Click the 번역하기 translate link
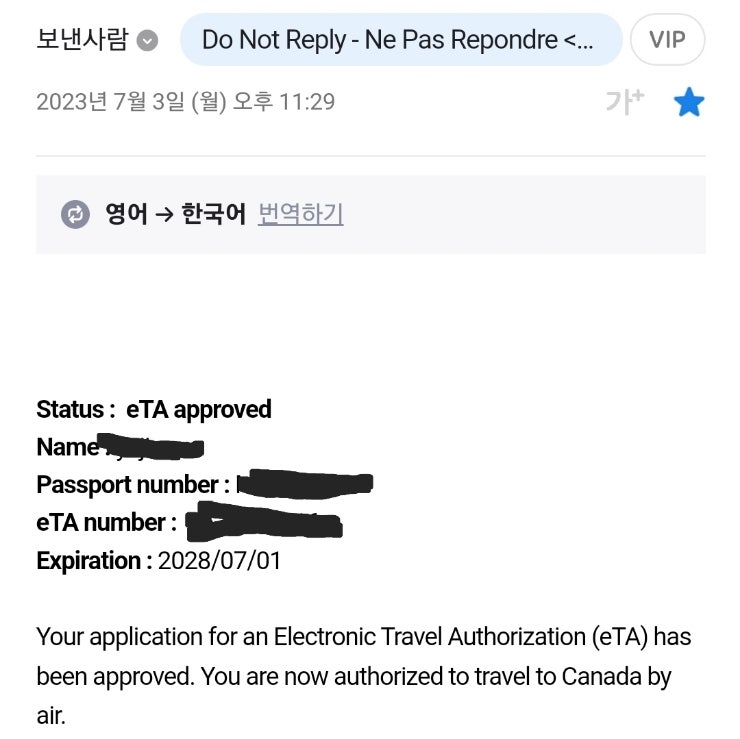This screenshot has width=740, height=739. coord(300,214)
